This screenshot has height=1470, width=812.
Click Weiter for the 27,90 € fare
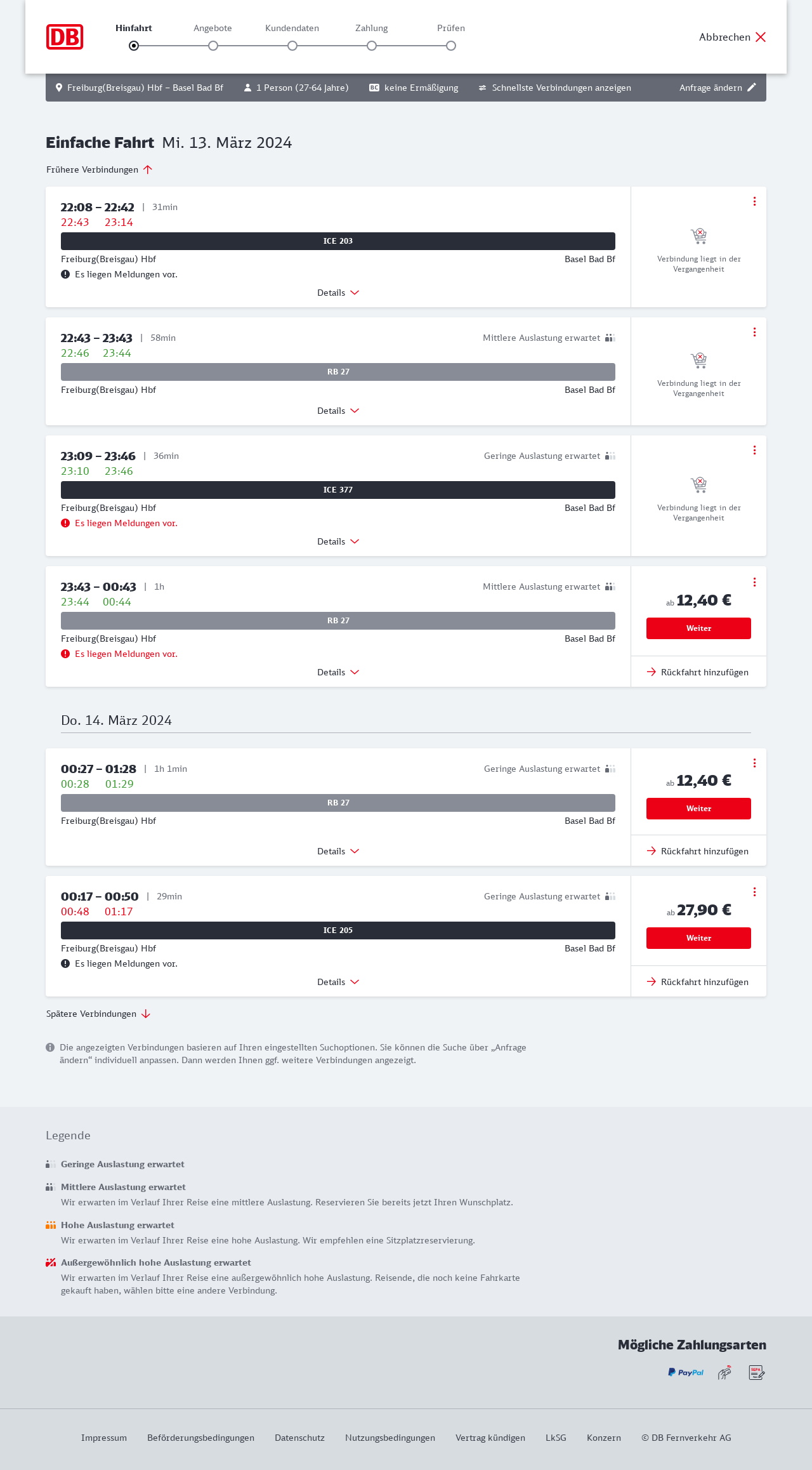point(698,938)
